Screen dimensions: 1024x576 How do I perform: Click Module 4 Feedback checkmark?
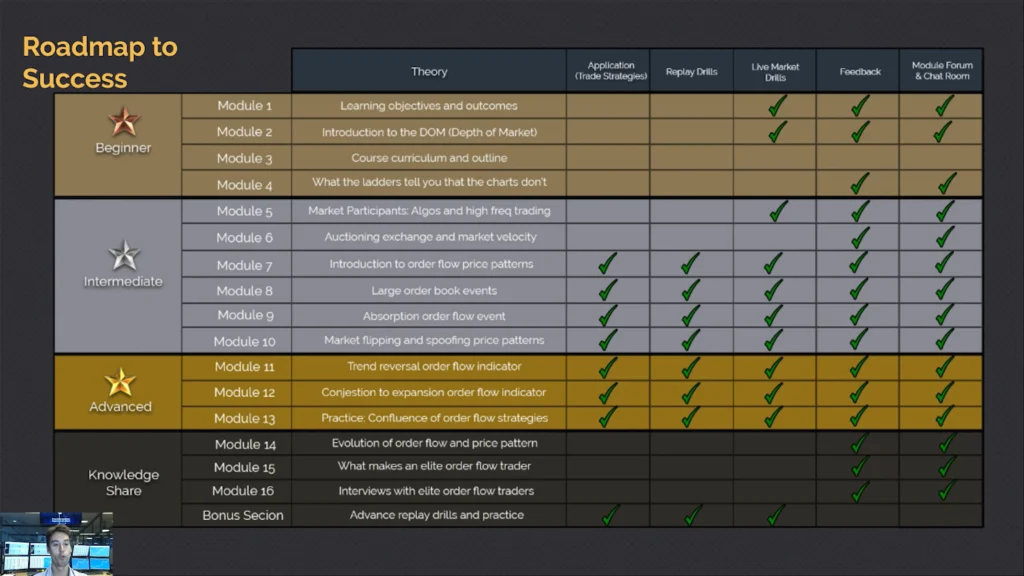tap(859, 184)
